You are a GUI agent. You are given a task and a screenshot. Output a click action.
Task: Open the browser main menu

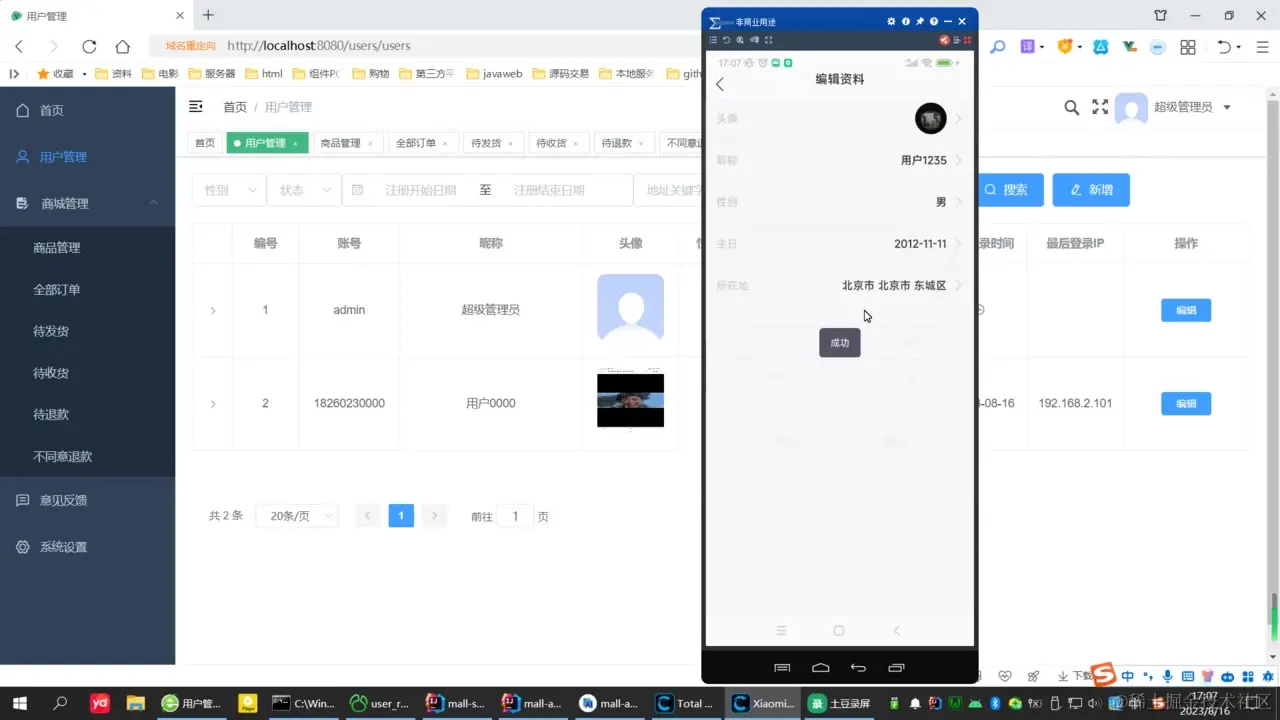pos(1264,47)
